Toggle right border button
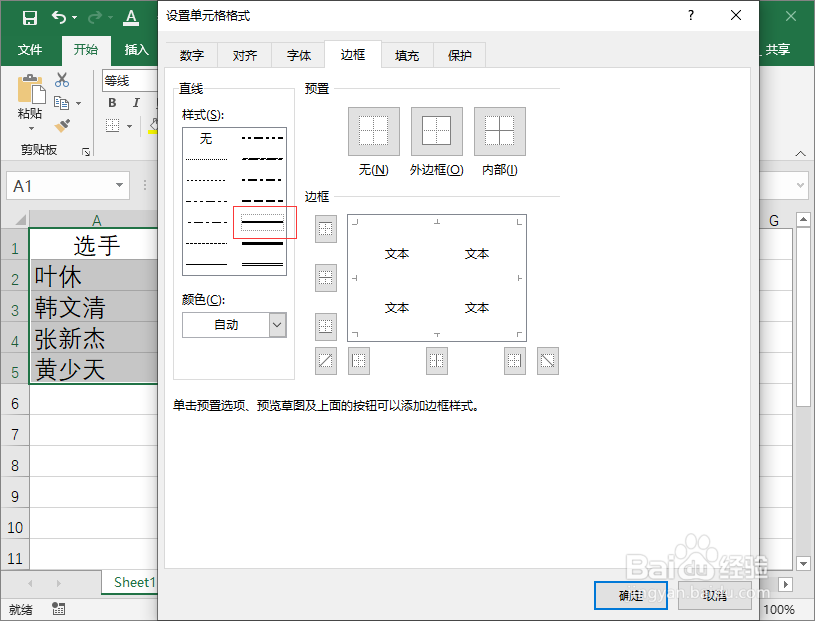Image resolution: width=815 pixels, height=621 pixels. coord(515,361)
